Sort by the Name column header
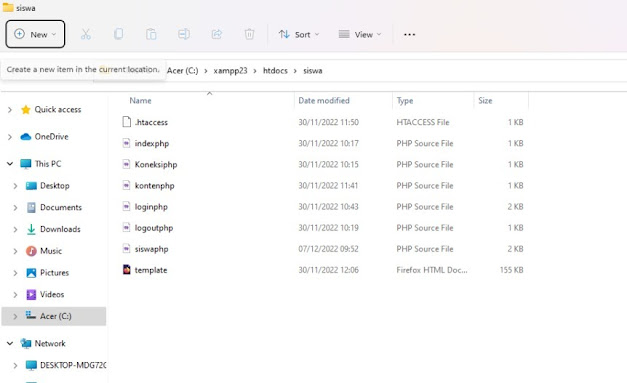 click(x=140, y=100)
